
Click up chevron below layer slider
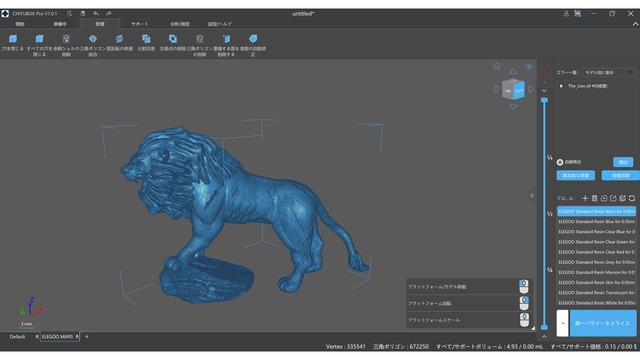(544, 337)
